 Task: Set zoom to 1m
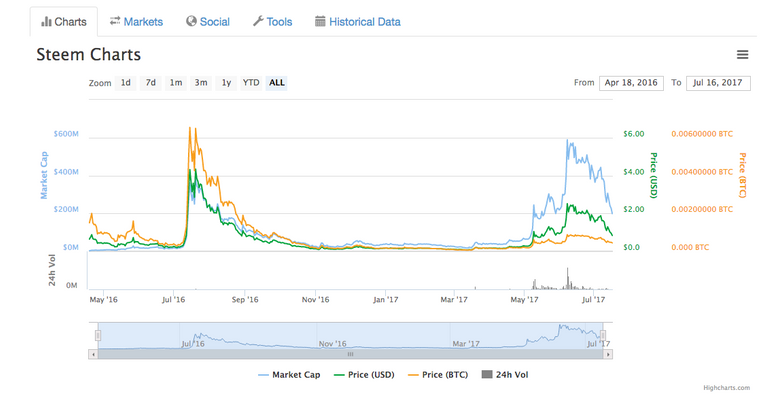(x=176, y=83)
